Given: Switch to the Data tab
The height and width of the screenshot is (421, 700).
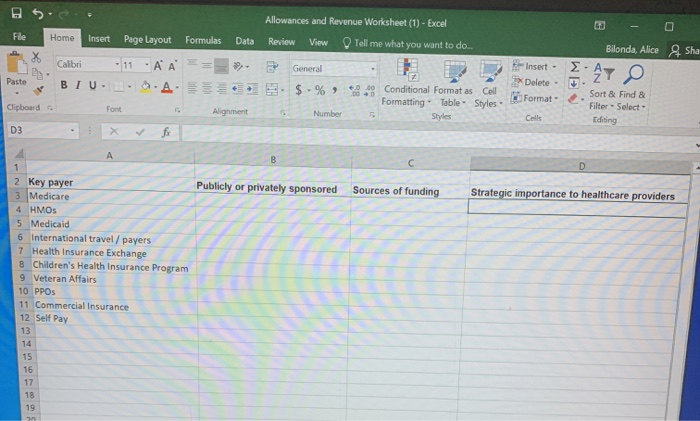Looking at the screenshot, I should click(245, 41).
